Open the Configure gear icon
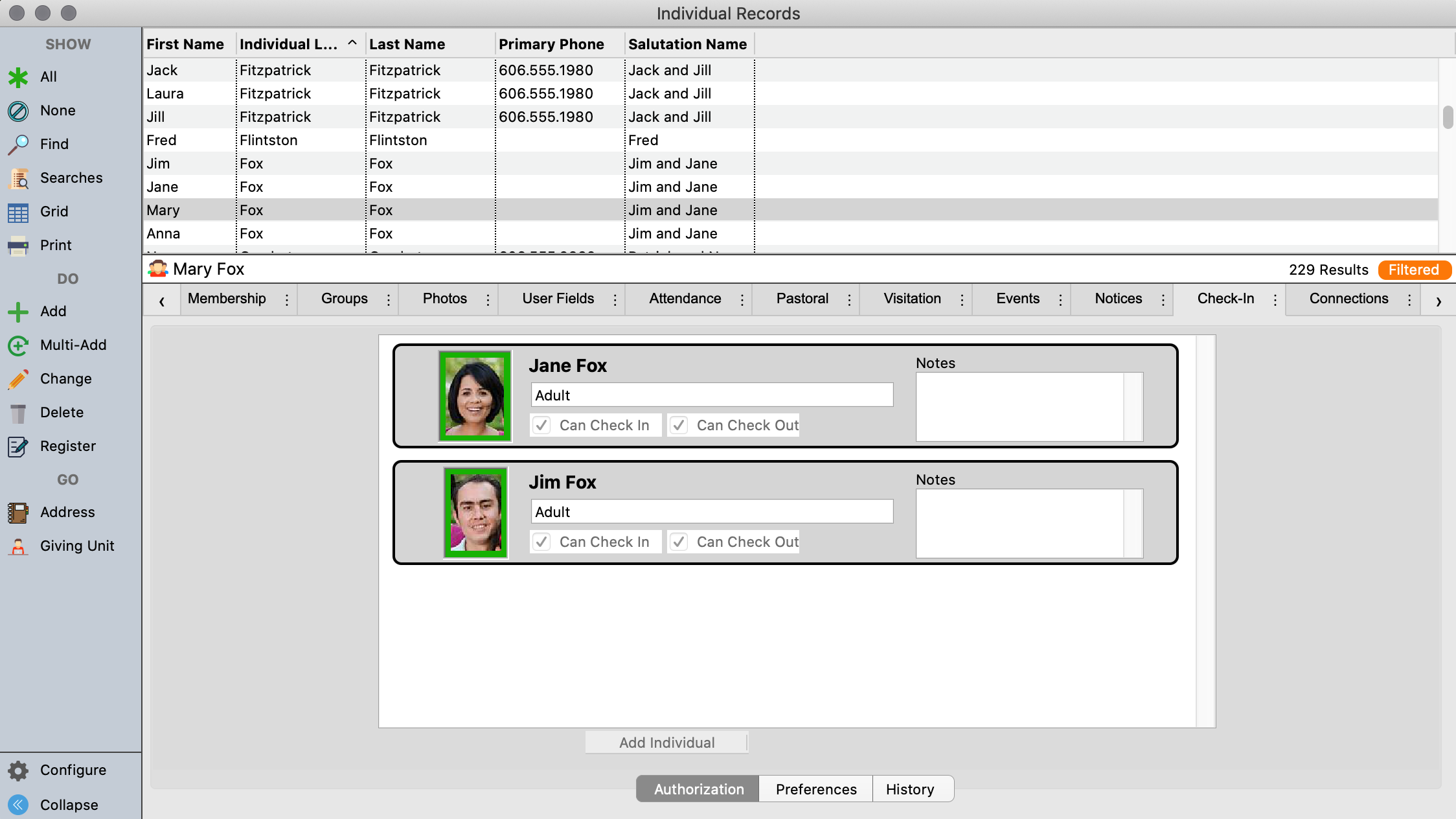Viewport: 1456px width, 819px height. 18,770
